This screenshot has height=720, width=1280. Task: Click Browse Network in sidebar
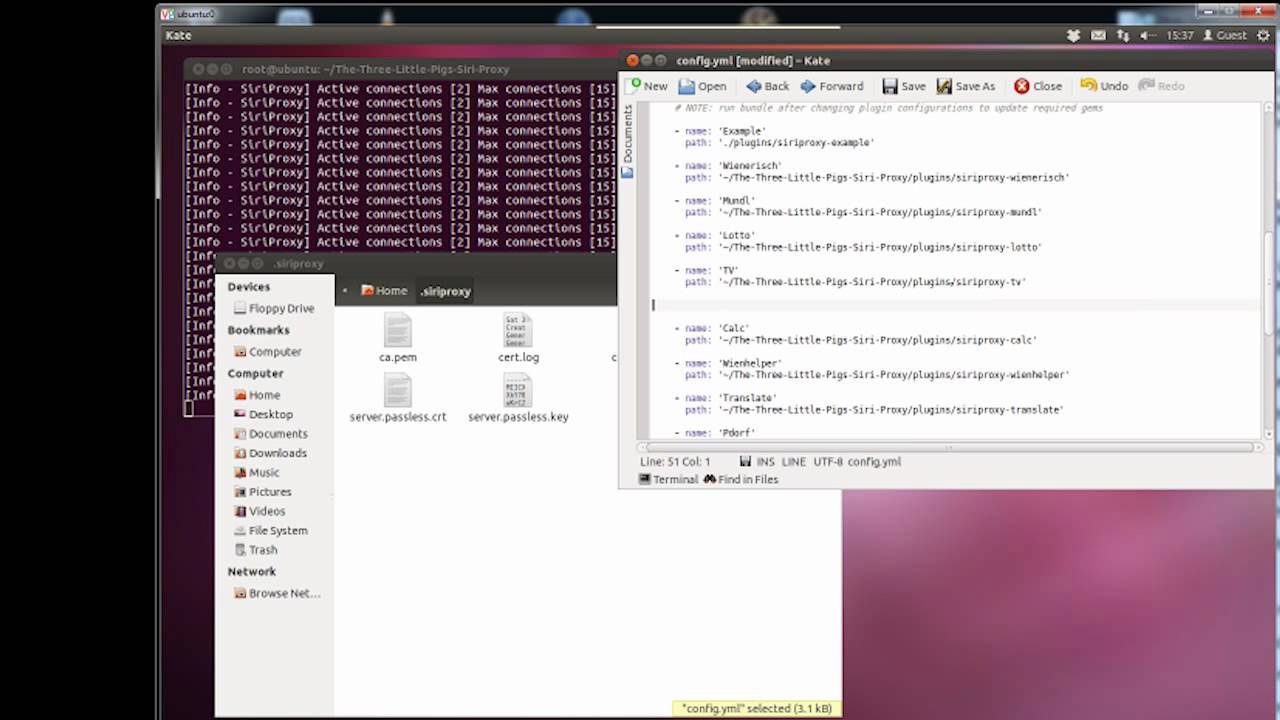click(x=277, y=593)
